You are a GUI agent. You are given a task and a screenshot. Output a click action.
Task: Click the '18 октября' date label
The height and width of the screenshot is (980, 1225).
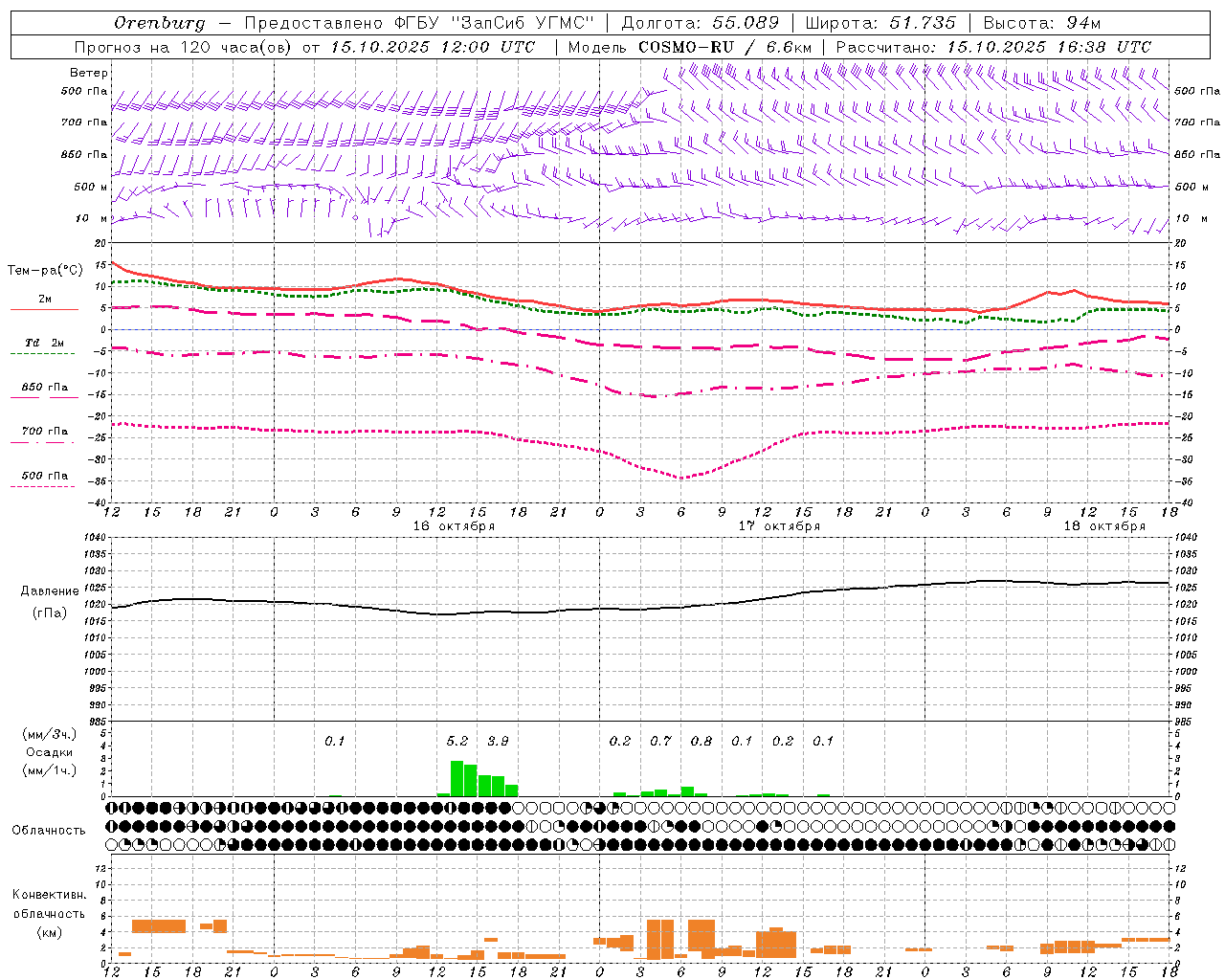pos(1104,526)
